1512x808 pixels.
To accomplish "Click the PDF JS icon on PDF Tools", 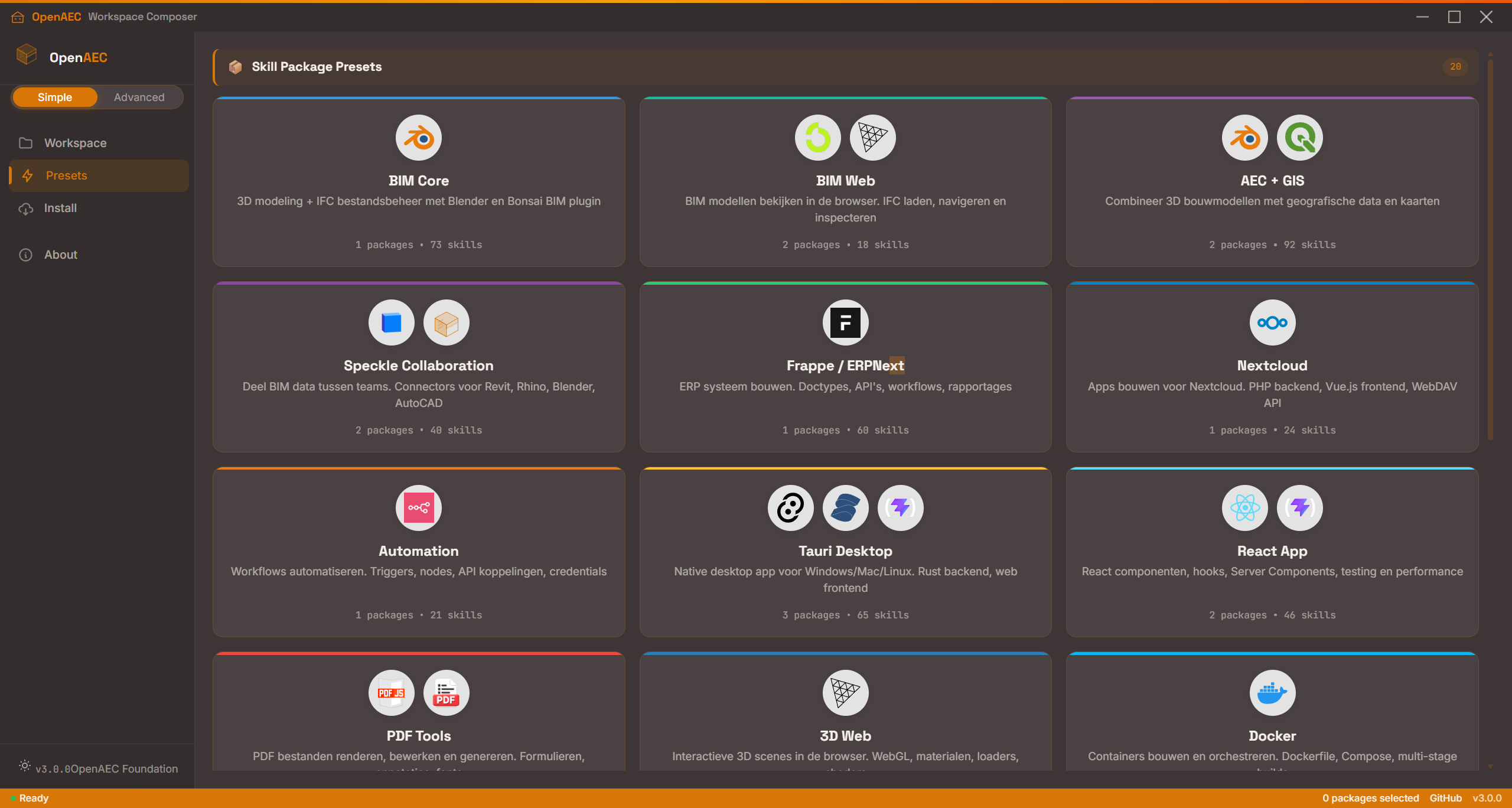I will pos(392,693).
